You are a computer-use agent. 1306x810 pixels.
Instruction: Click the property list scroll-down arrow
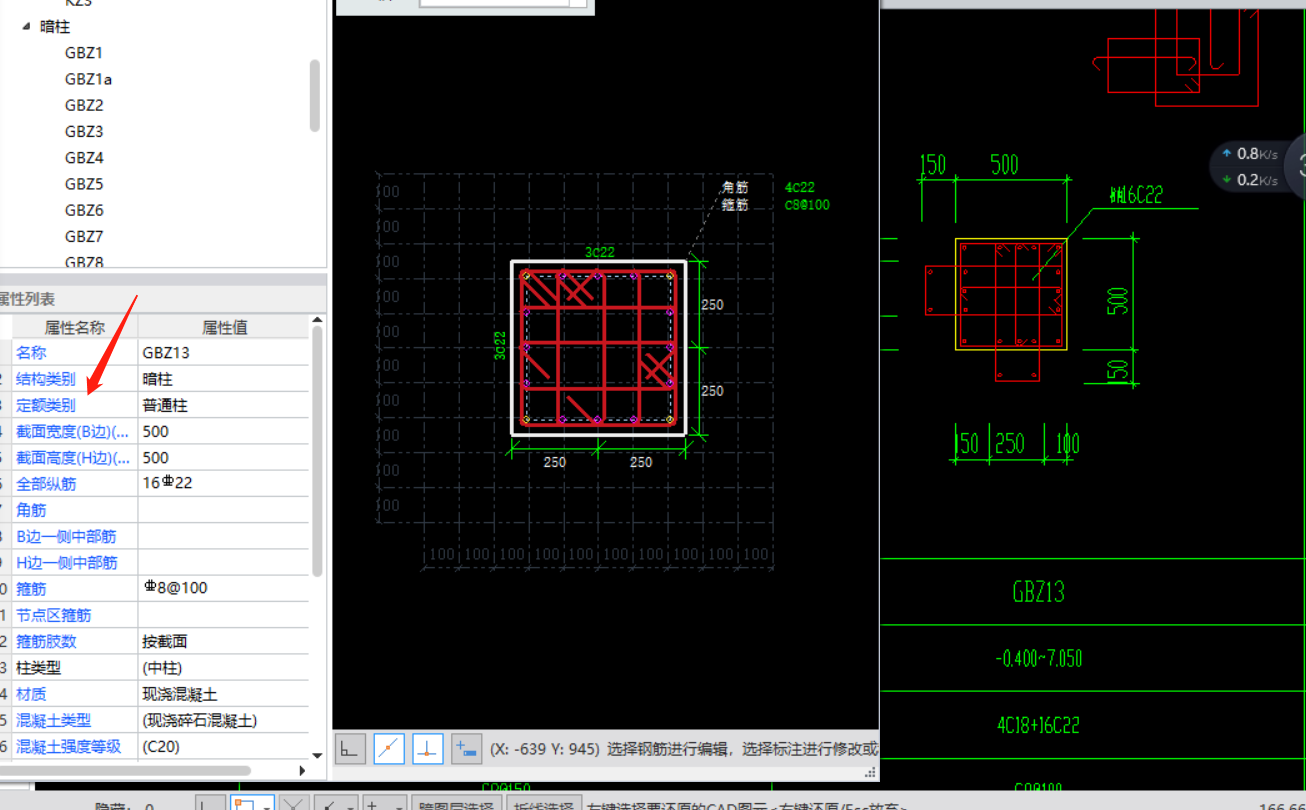tap(318, 756)
